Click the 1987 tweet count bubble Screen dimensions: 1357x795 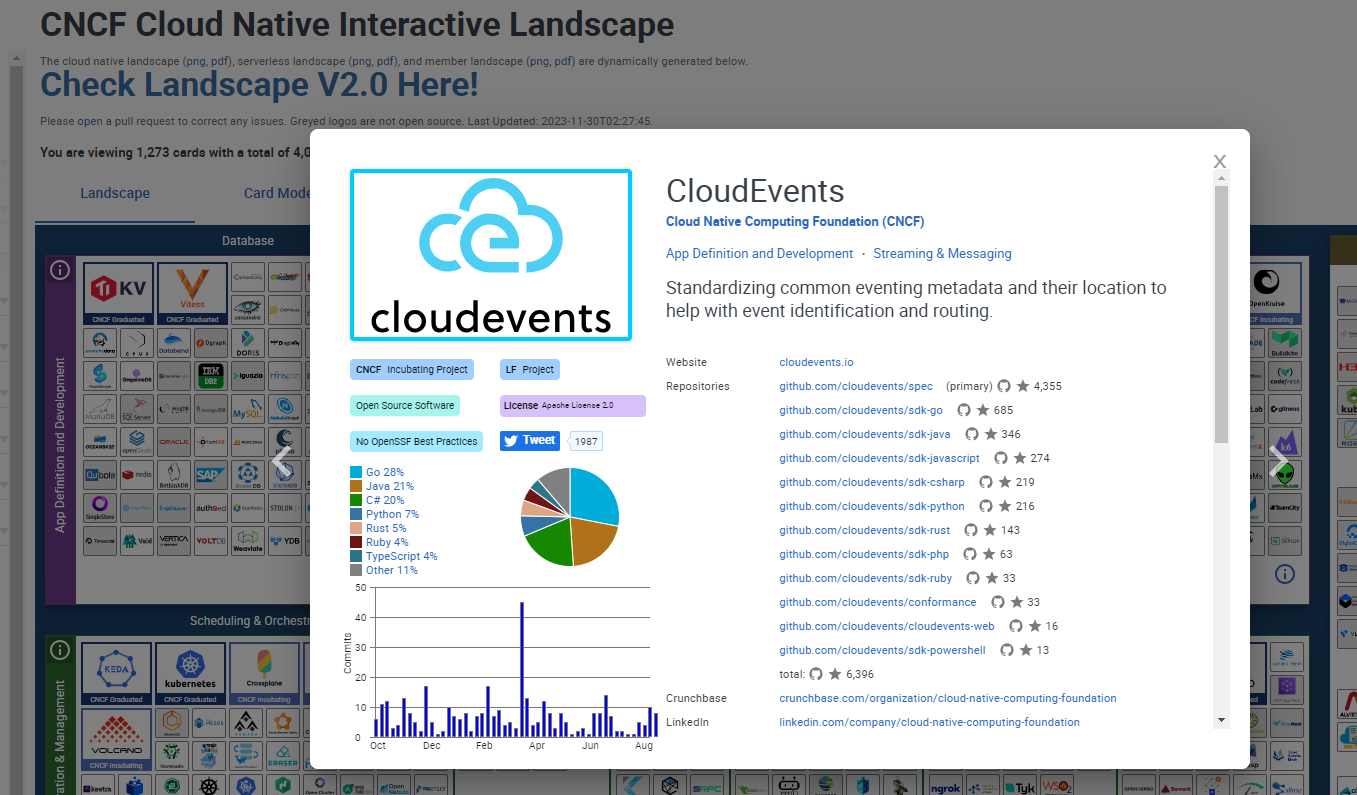point(585,441)
